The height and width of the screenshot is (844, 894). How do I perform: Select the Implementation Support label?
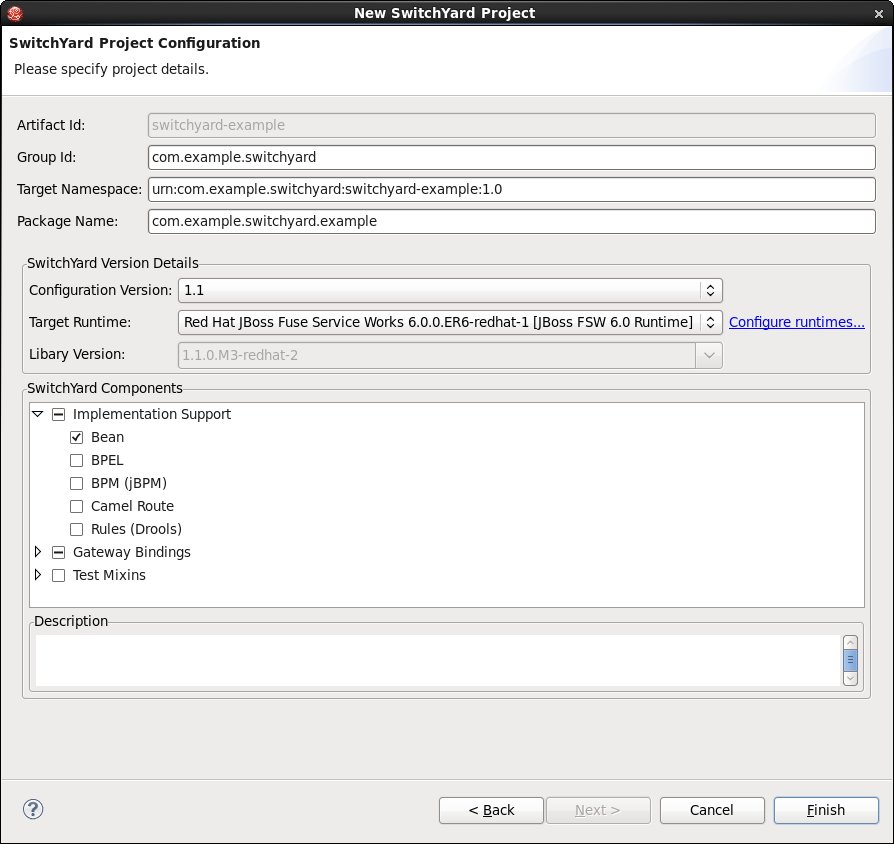152,415
